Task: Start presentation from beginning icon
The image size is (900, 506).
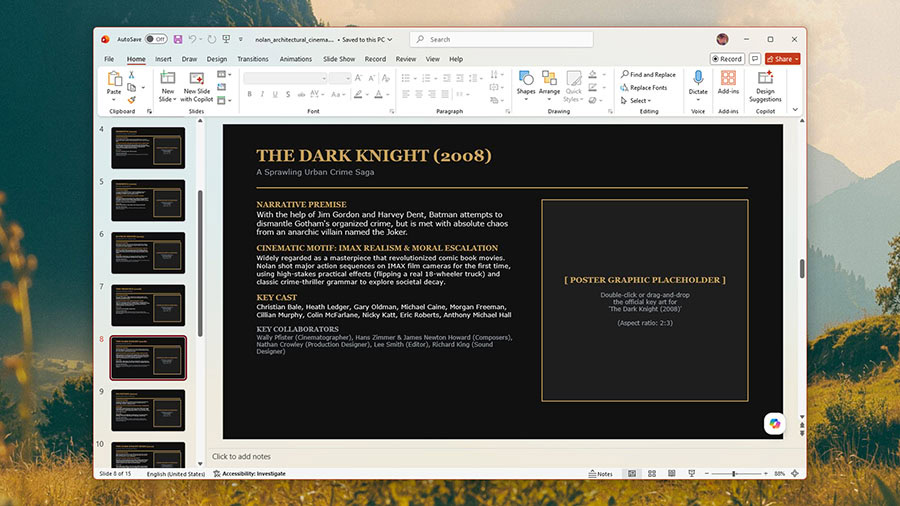Action: (226, 39)
